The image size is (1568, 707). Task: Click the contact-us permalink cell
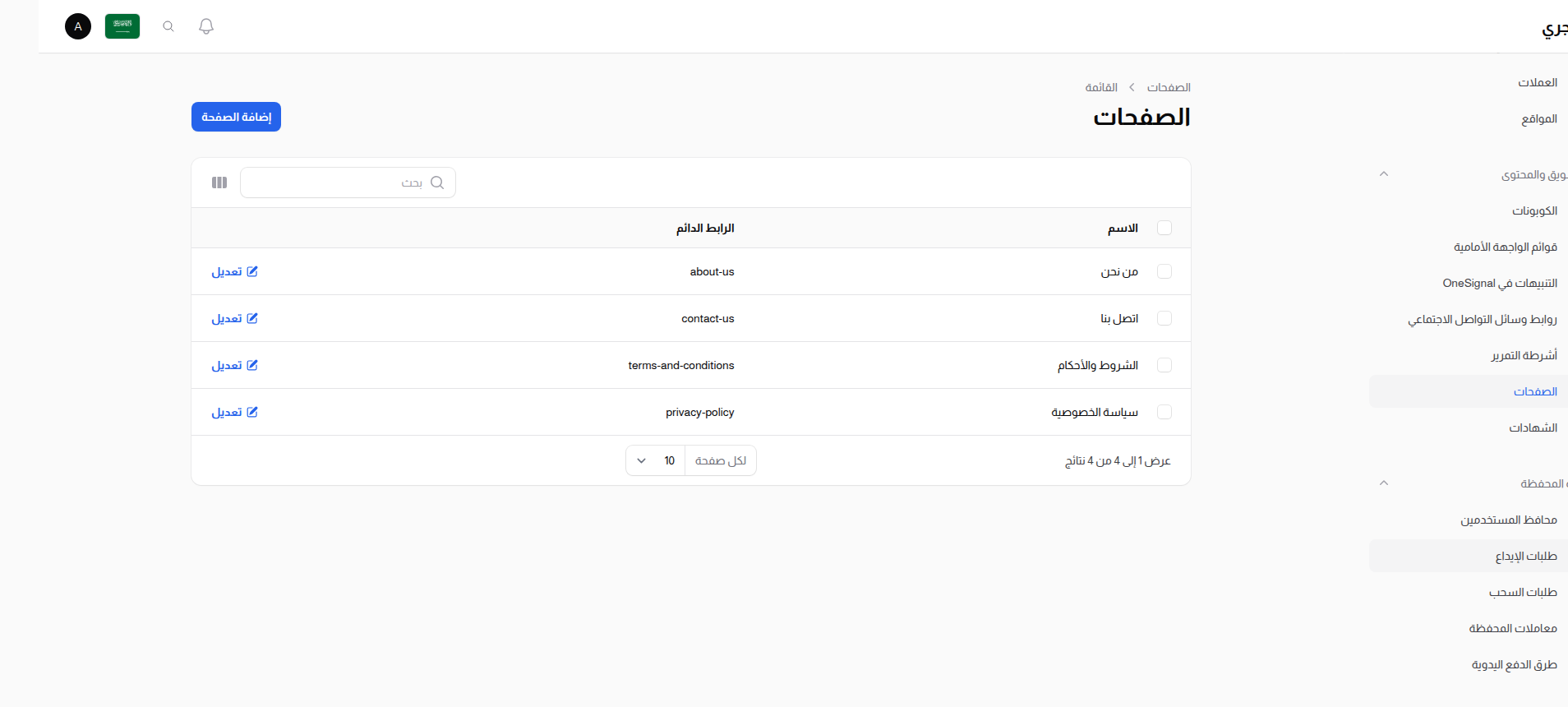point(708,318)
